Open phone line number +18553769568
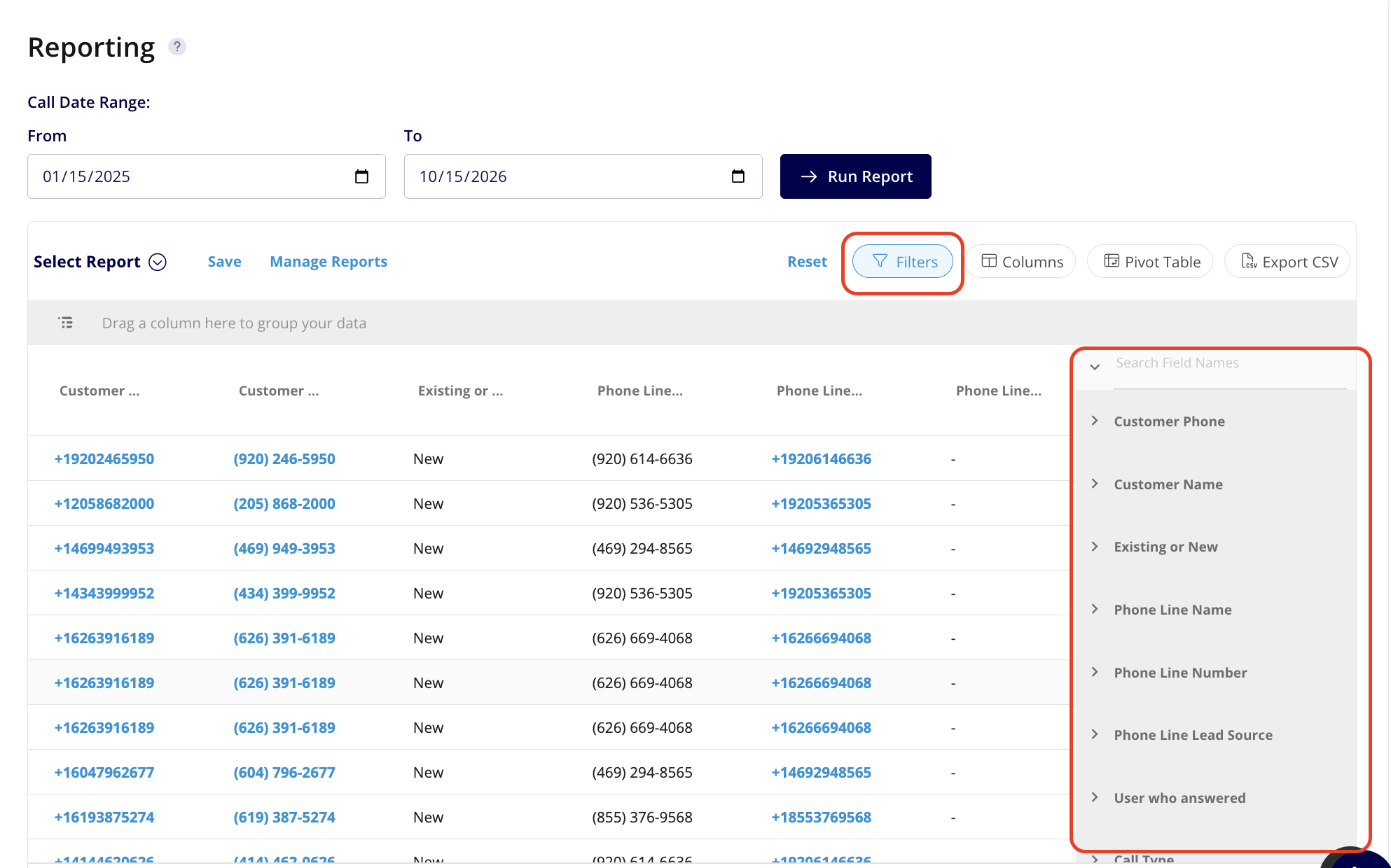Image resolution: width=1391 pixels, height=868 pixels. tap(822, 818)
